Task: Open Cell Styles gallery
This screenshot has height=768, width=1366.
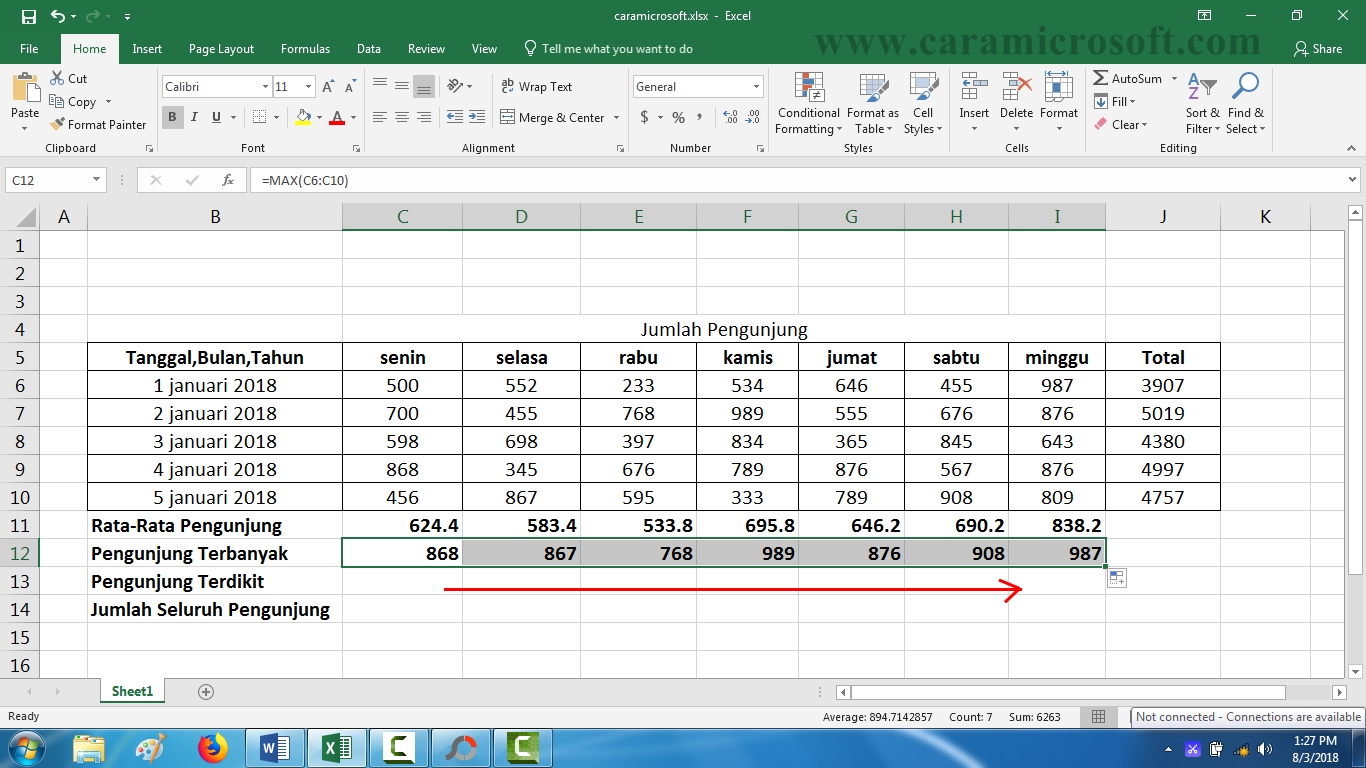Action: [x=922, y=102]
